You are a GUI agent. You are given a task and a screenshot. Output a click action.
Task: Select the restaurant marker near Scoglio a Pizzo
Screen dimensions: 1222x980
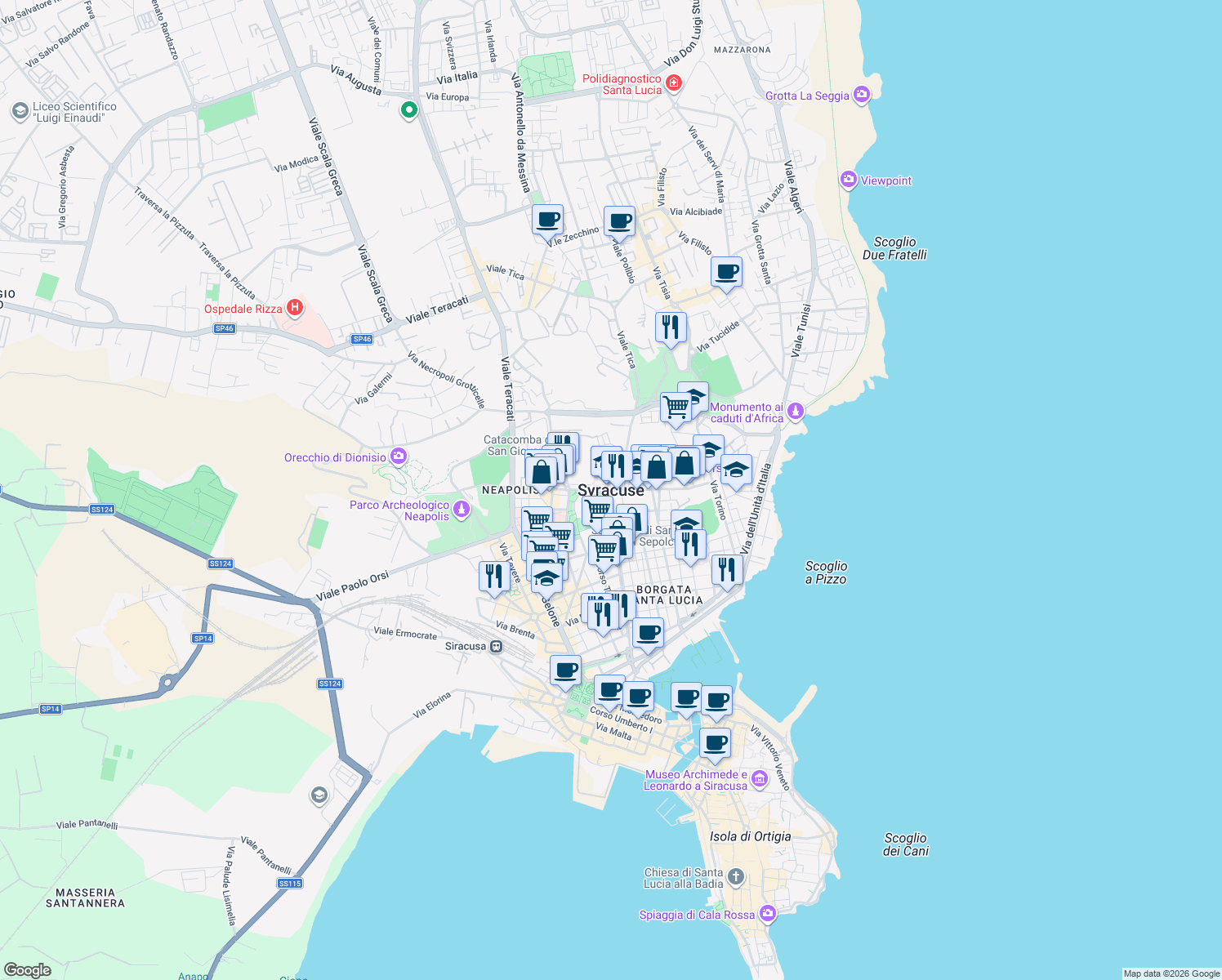726,569
